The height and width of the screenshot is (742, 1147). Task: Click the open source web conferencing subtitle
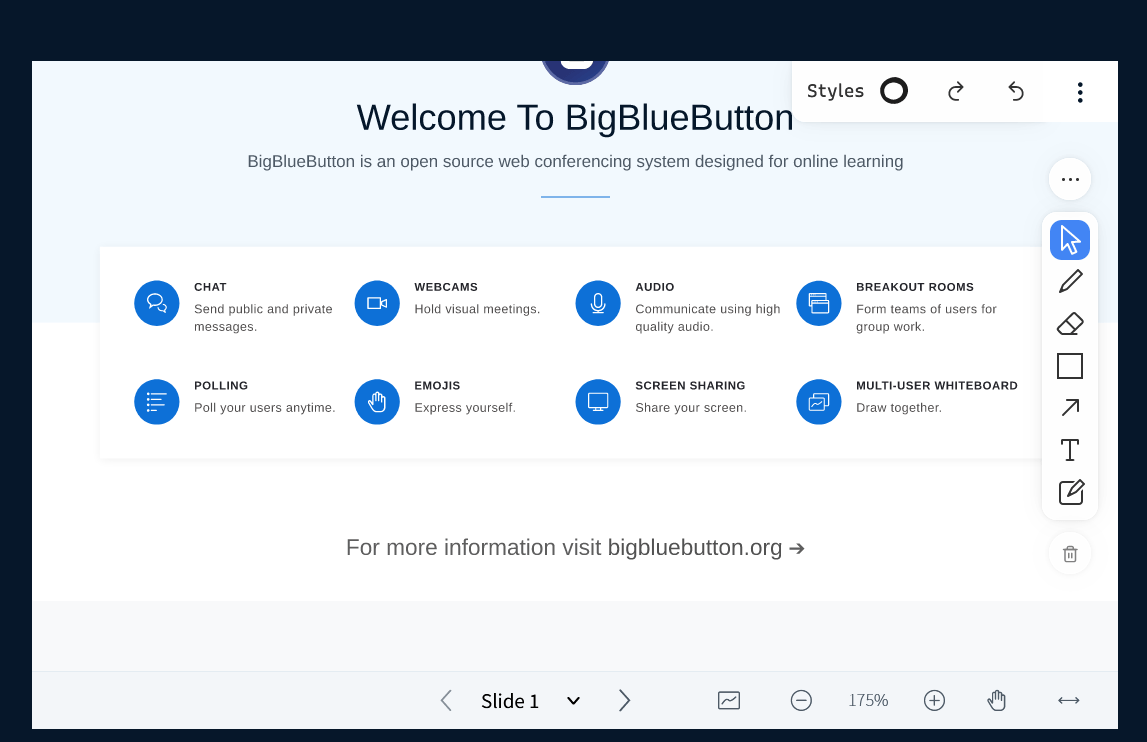(575, 161)
